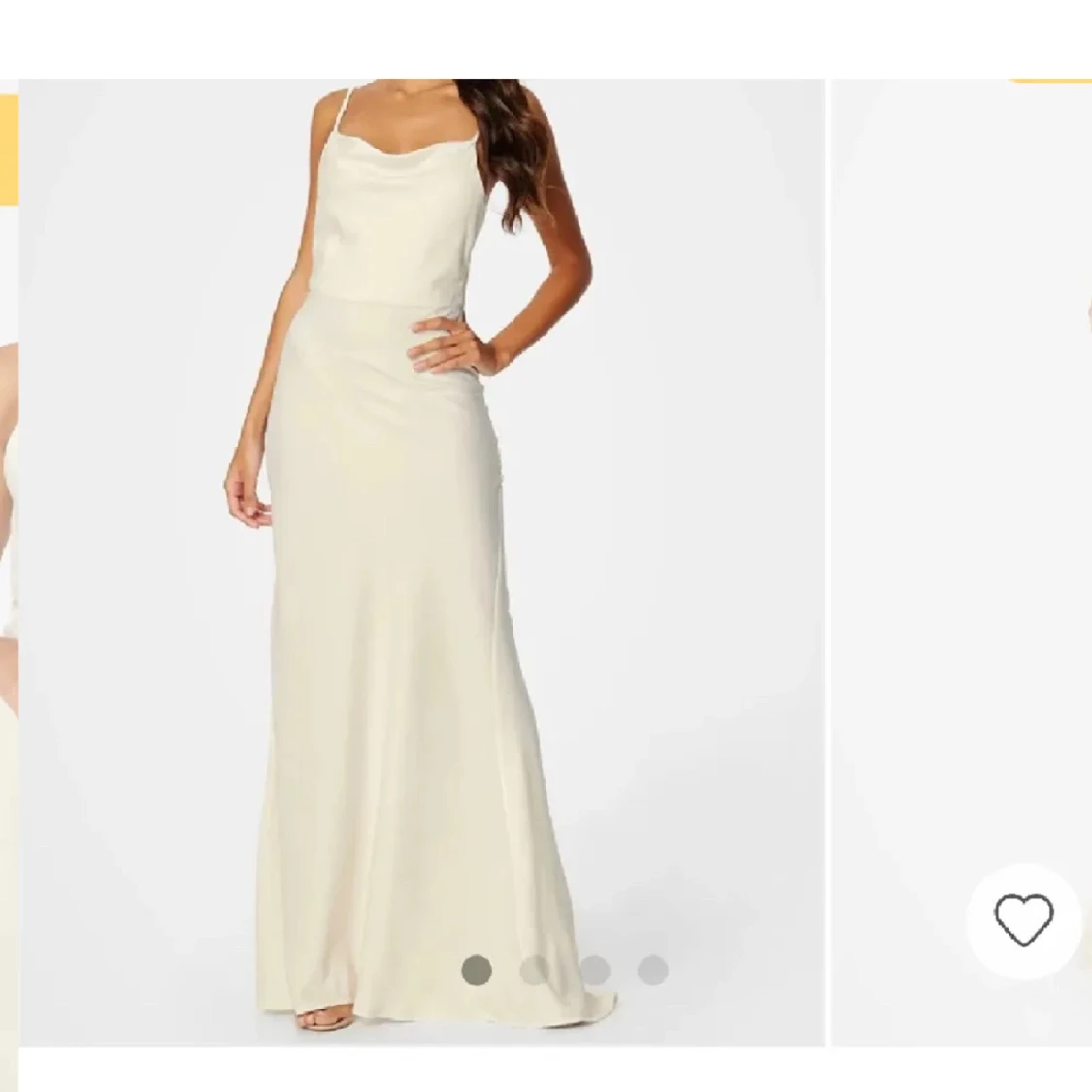The image size is (1092, 1092).
Task: Open the cream dress product photo
Action: coord(421,562)
